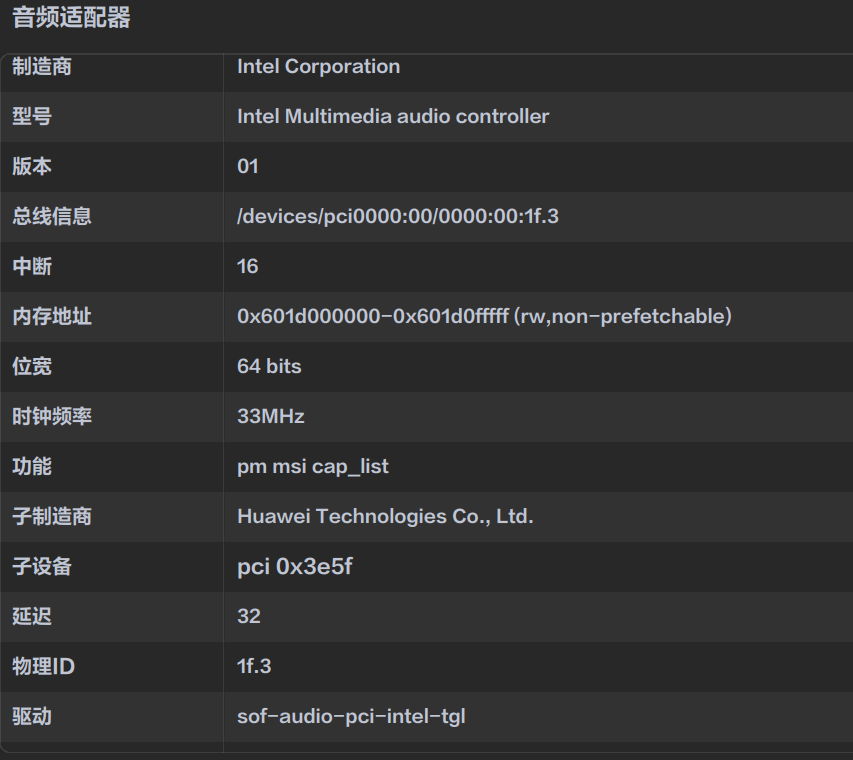Viewport: 853px width, 760px height.
Task: Select the 内存地址 row label
Action: (52, 317)
